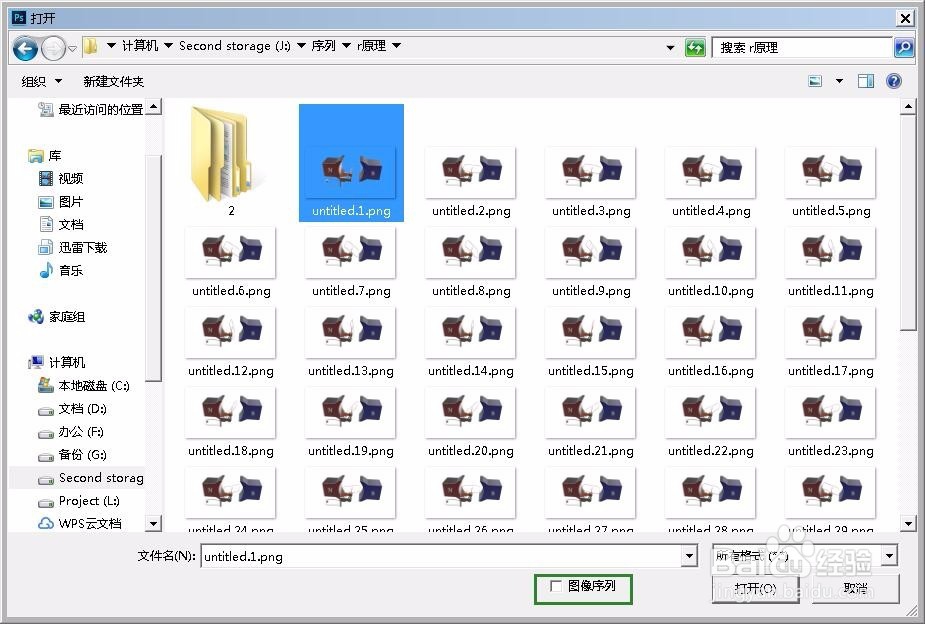Click the search magnifier in 搜索 r原理 box
The image size is (925, 624).
[x=901, y=47]
